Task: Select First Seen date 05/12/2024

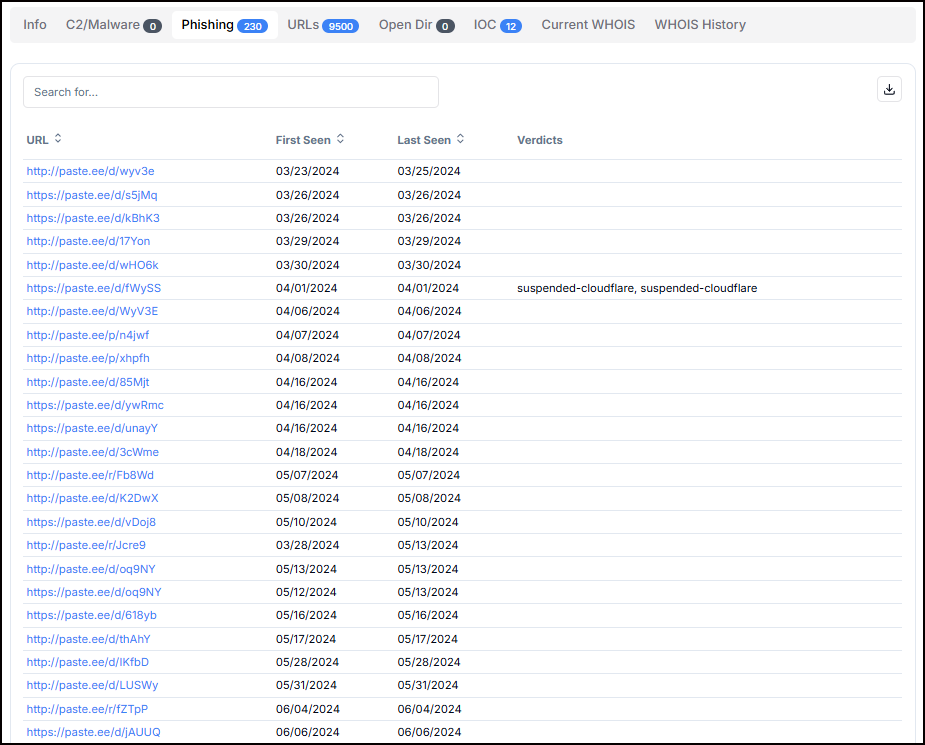Action: coord(306,592)
